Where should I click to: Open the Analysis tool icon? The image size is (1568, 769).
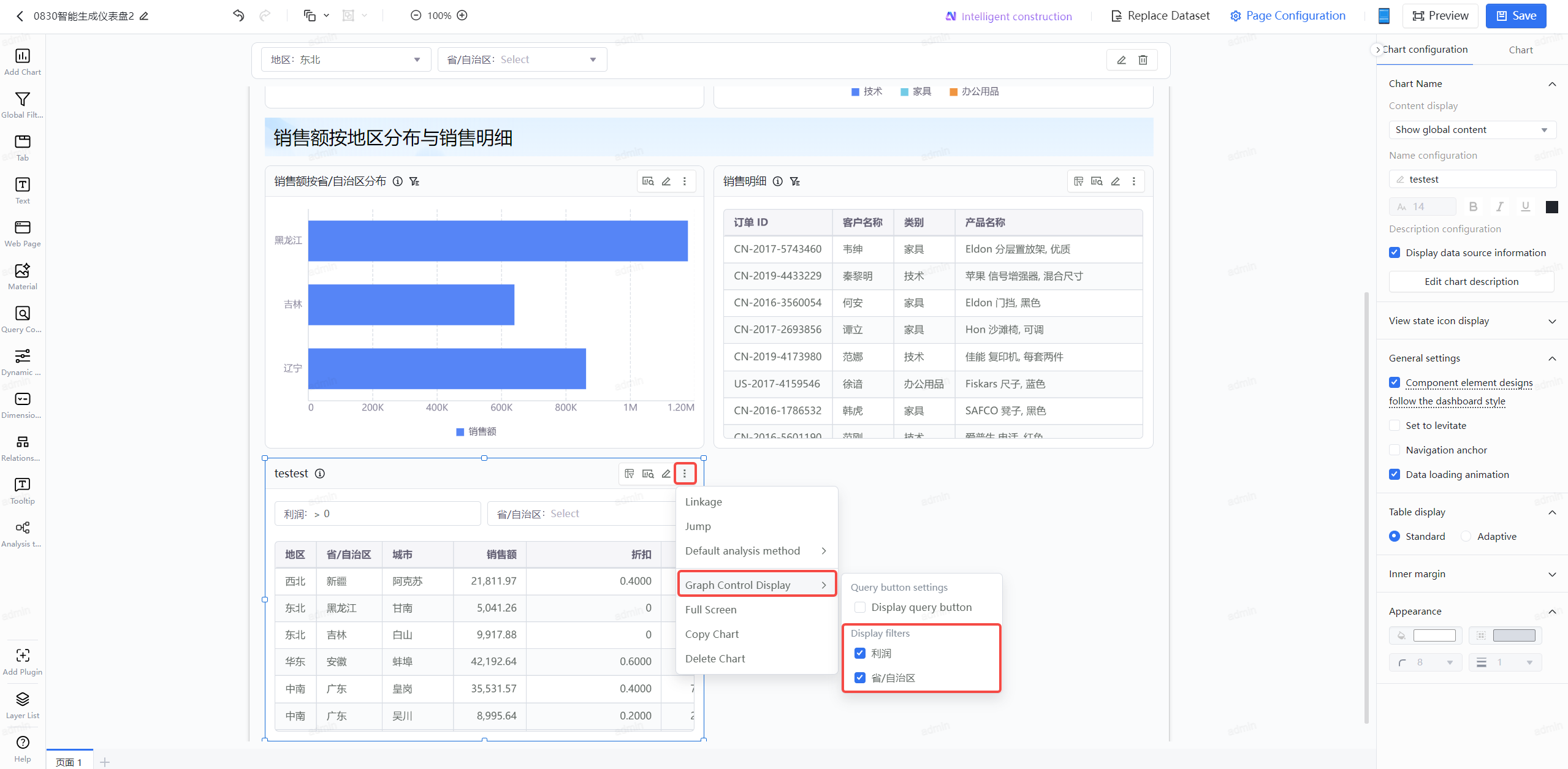coord(23,528)
